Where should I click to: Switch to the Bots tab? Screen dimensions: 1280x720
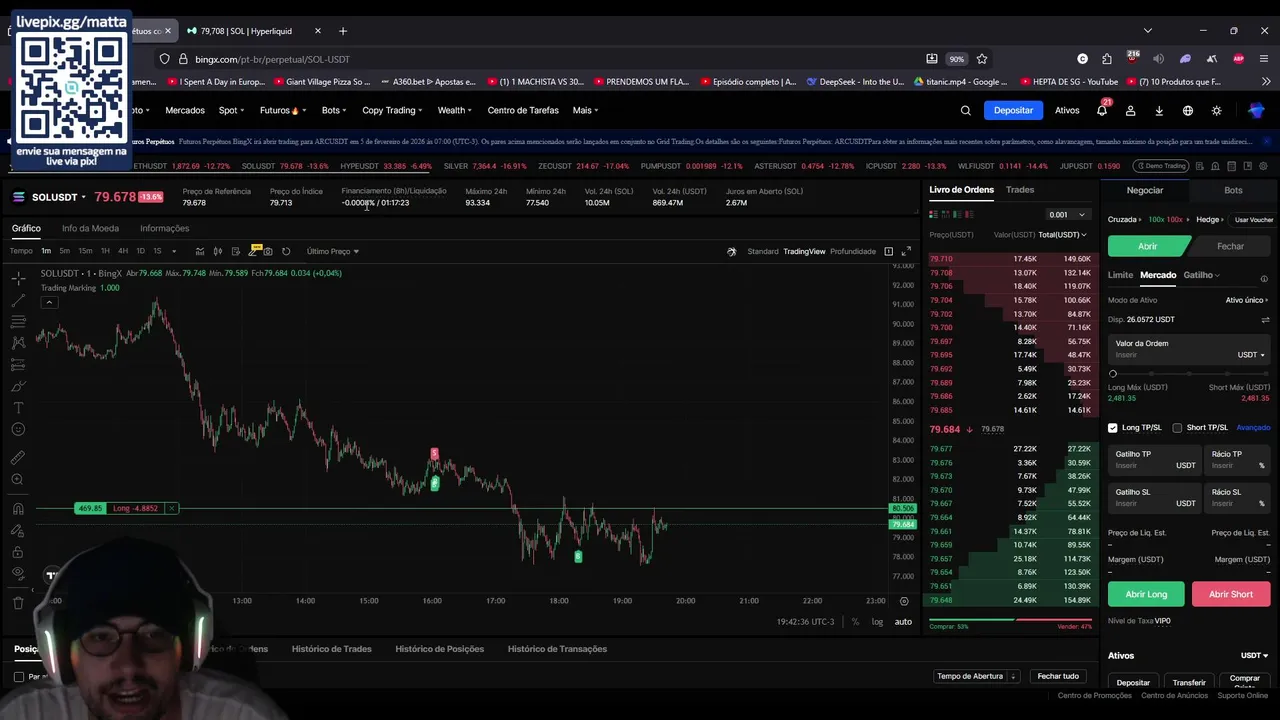coord(1233,190)
